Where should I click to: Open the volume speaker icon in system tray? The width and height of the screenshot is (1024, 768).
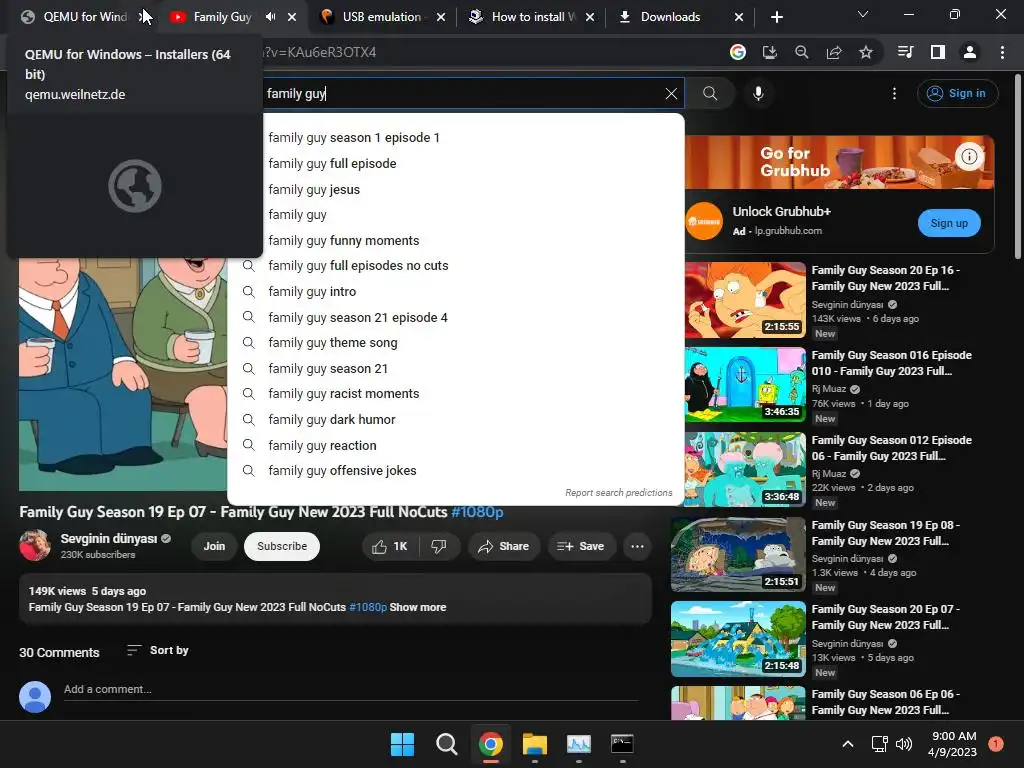pyautogui.click(x=904, y=744)
